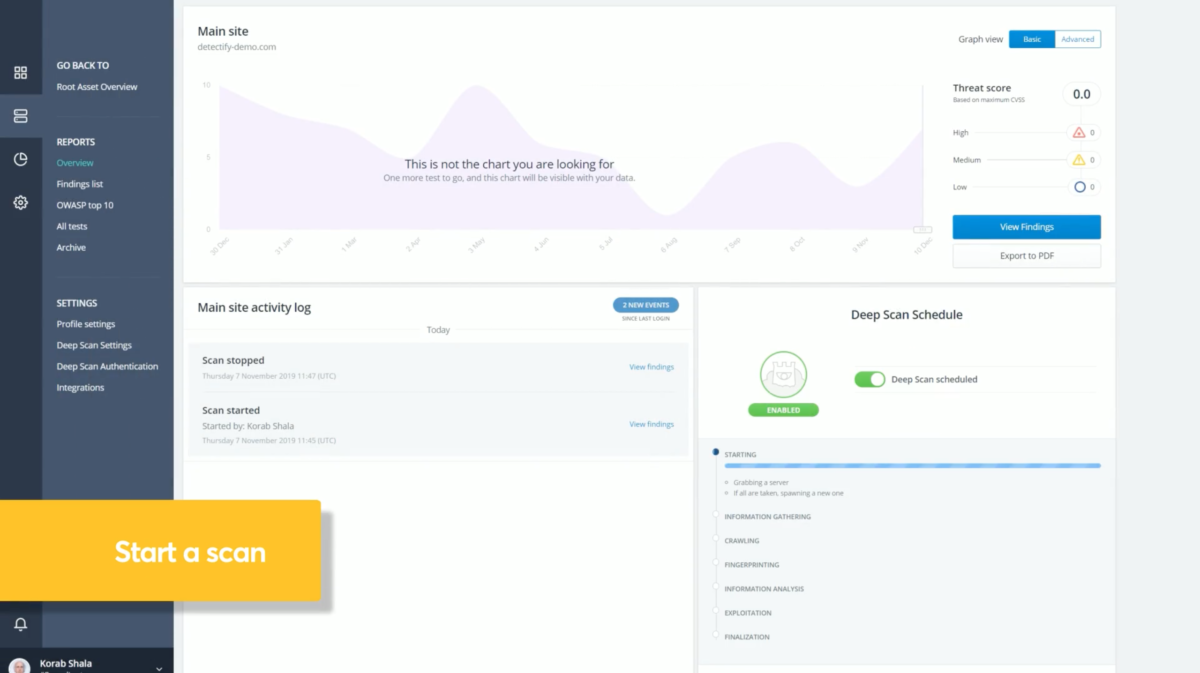Viewport: 1200px width, 673px height.
Task: Select OWASP top 10 report
Action: 85,205
